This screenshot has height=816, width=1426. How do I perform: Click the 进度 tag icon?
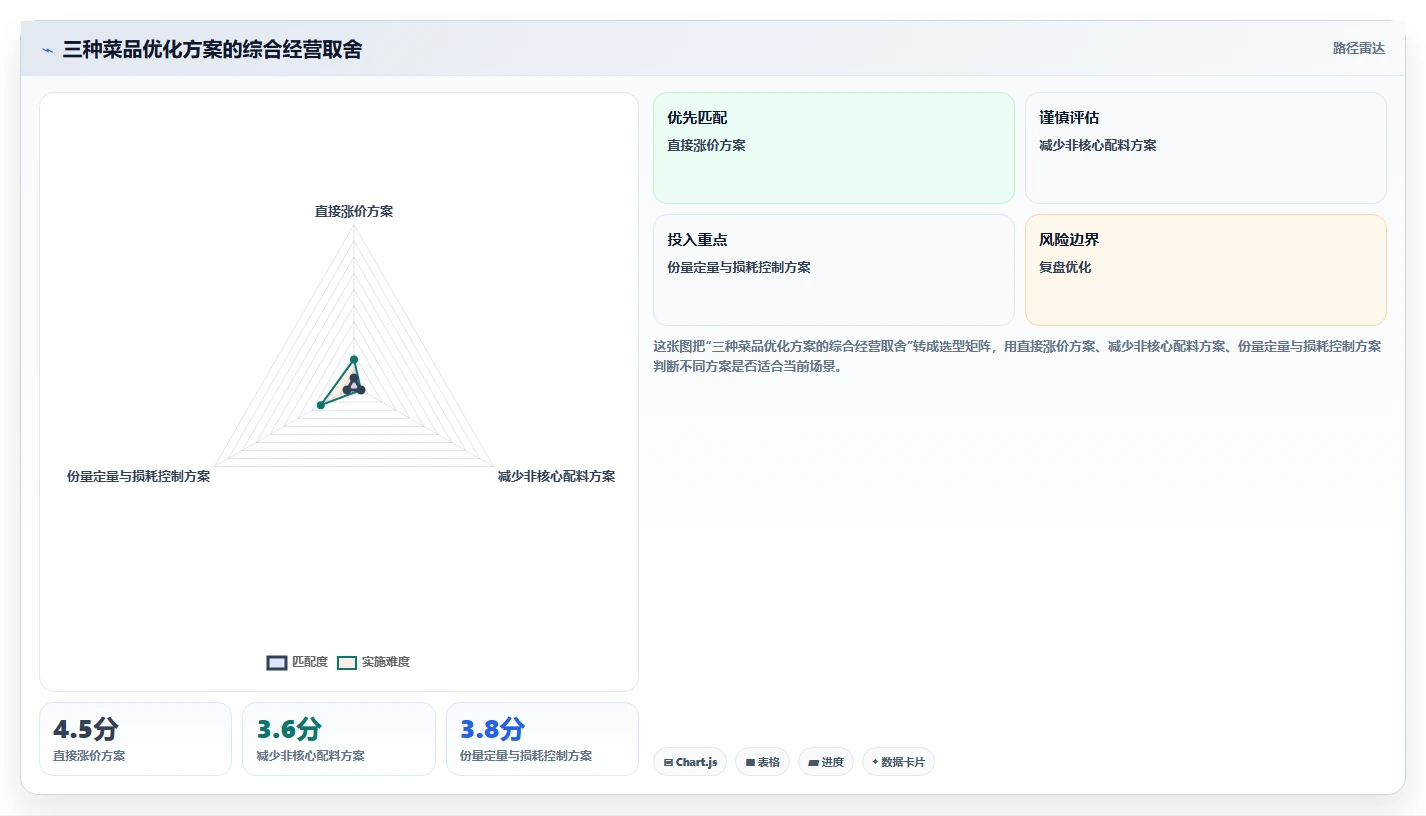pos(813,762)
